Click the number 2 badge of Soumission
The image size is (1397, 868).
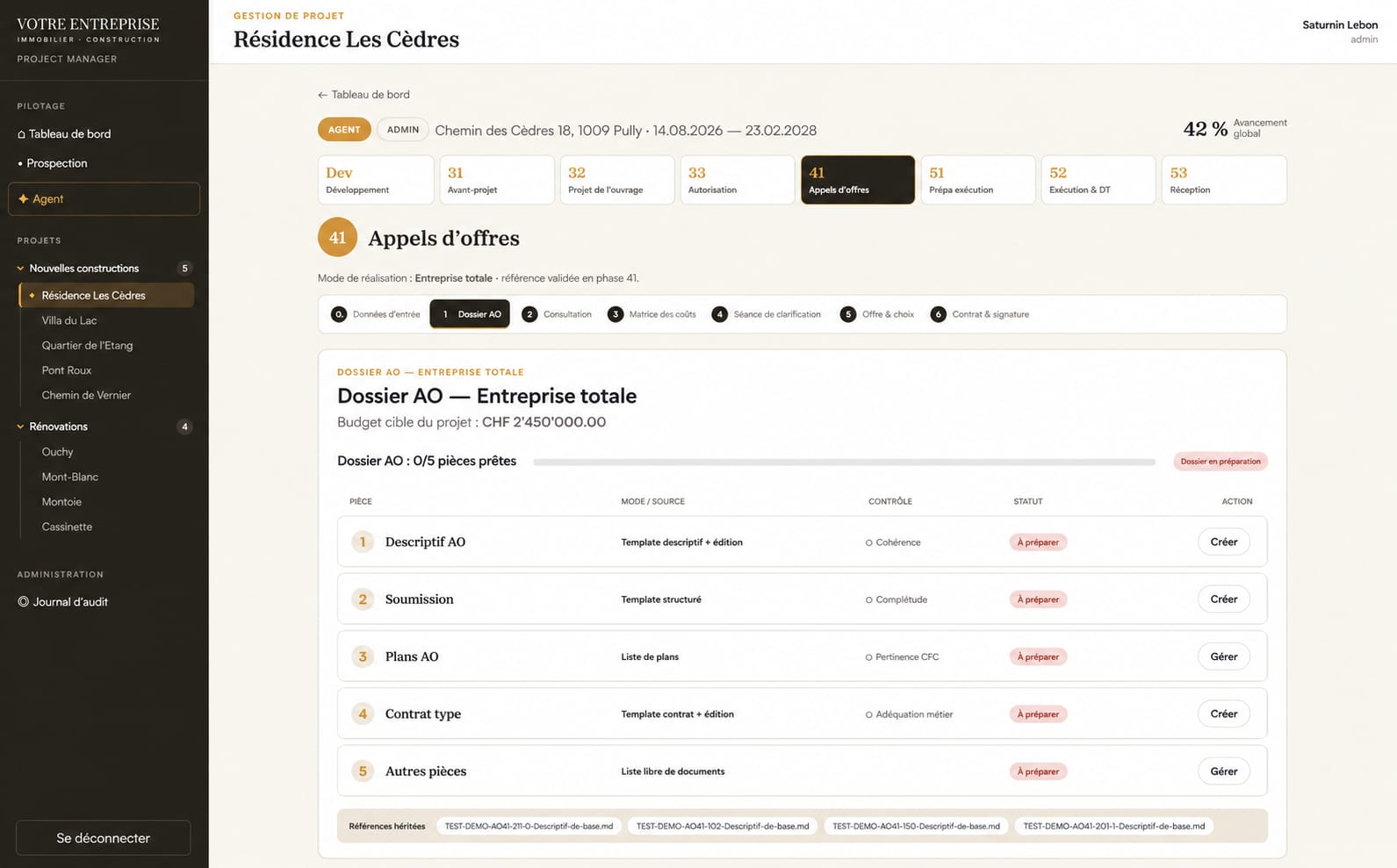[363, 599]
